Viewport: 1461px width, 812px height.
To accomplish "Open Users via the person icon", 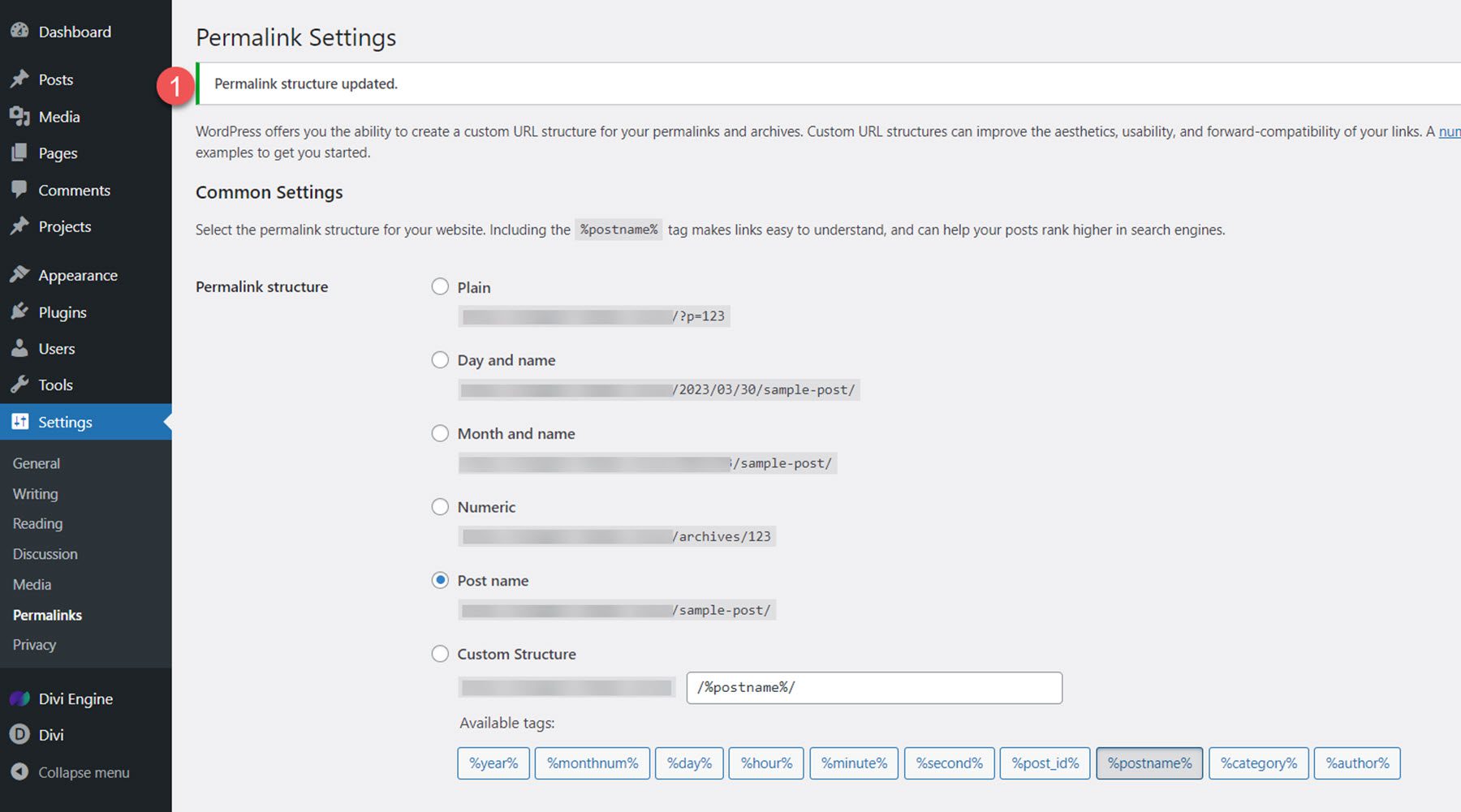I will (x=19, y=348).
